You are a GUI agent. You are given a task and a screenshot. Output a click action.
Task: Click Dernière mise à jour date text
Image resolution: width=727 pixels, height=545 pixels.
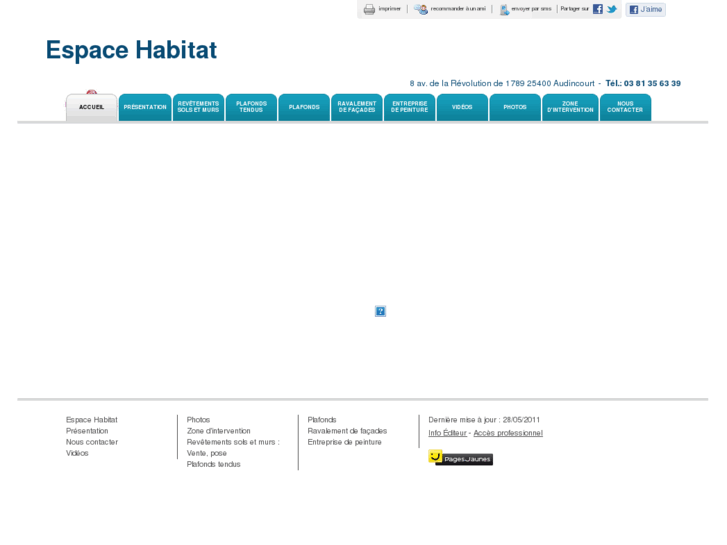click(484, 420)
